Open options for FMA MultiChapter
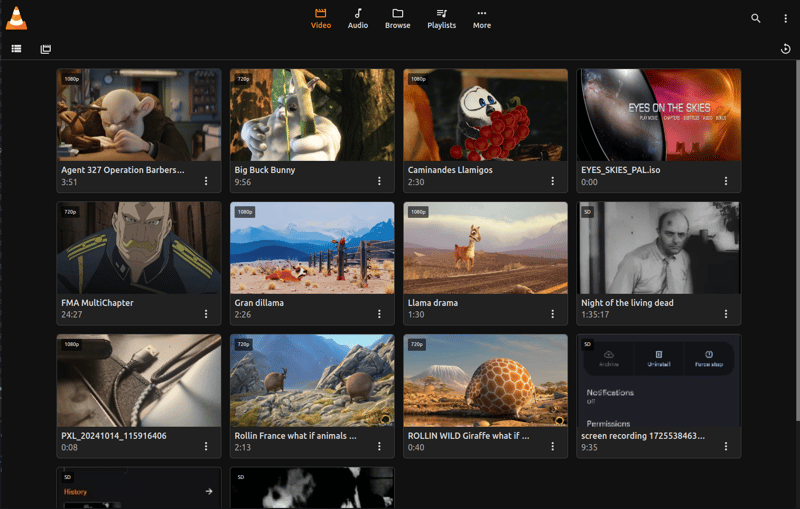The width and height of the screenshot is (800, 509). 206,314
